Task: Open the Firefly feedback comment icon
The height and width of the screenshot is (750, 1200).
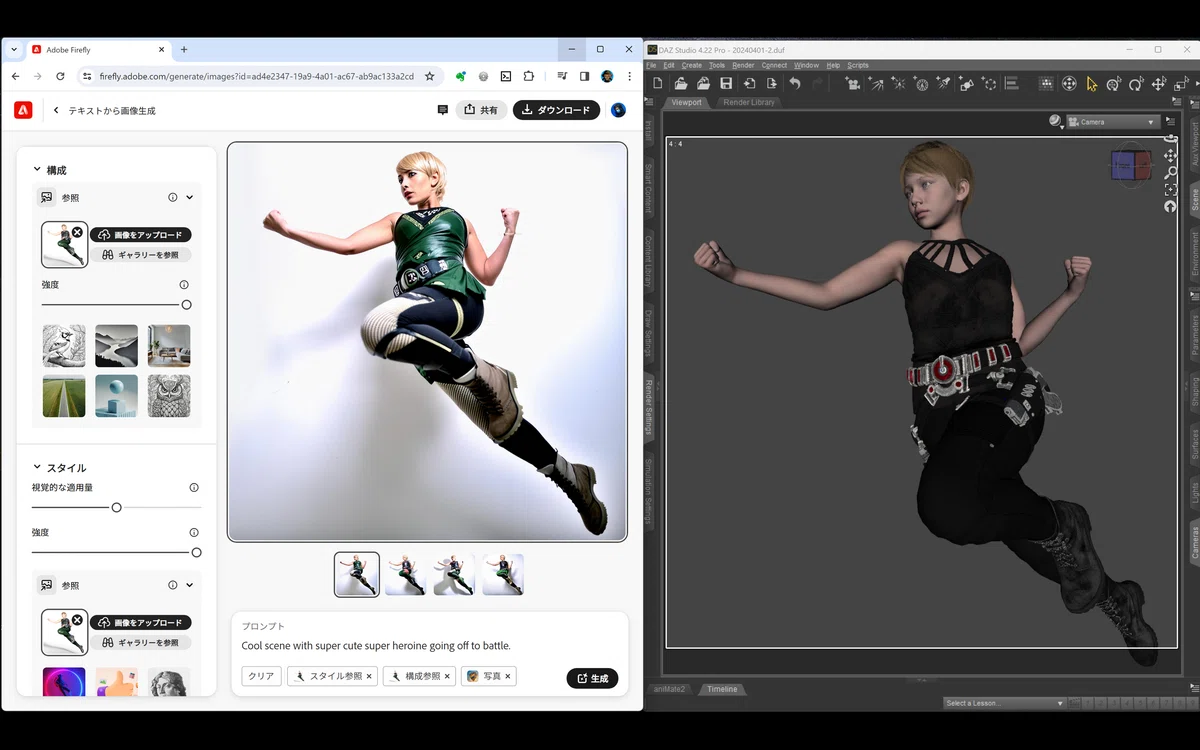Action: pyautogui.click(x=443, y=110)
